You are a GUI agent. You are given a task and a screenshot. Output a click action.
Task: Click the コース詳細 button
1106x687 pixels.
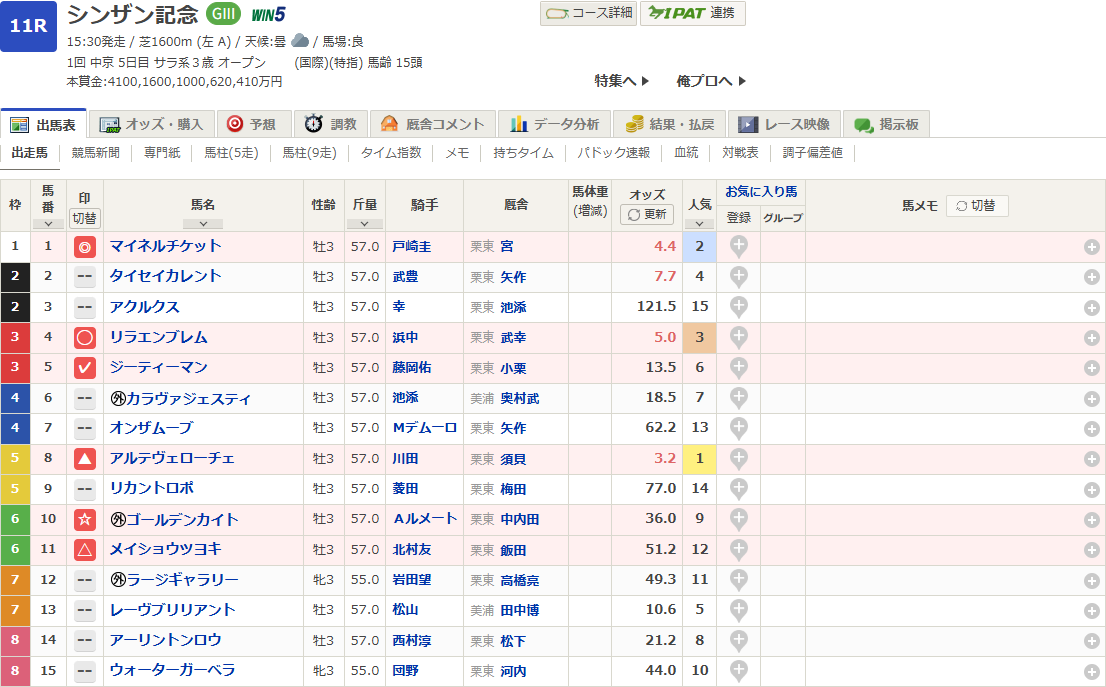coord(588,13)
